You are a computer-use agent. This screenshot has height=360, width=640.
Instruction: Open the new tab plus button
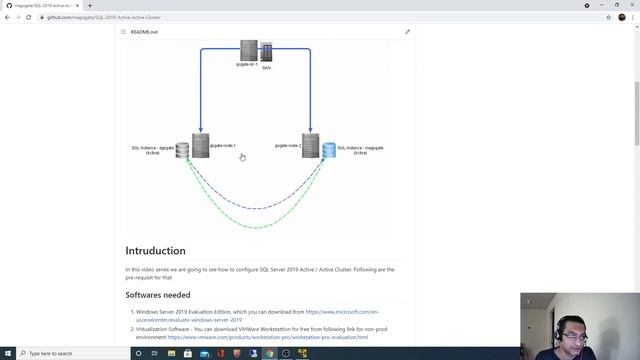point(90,6)
